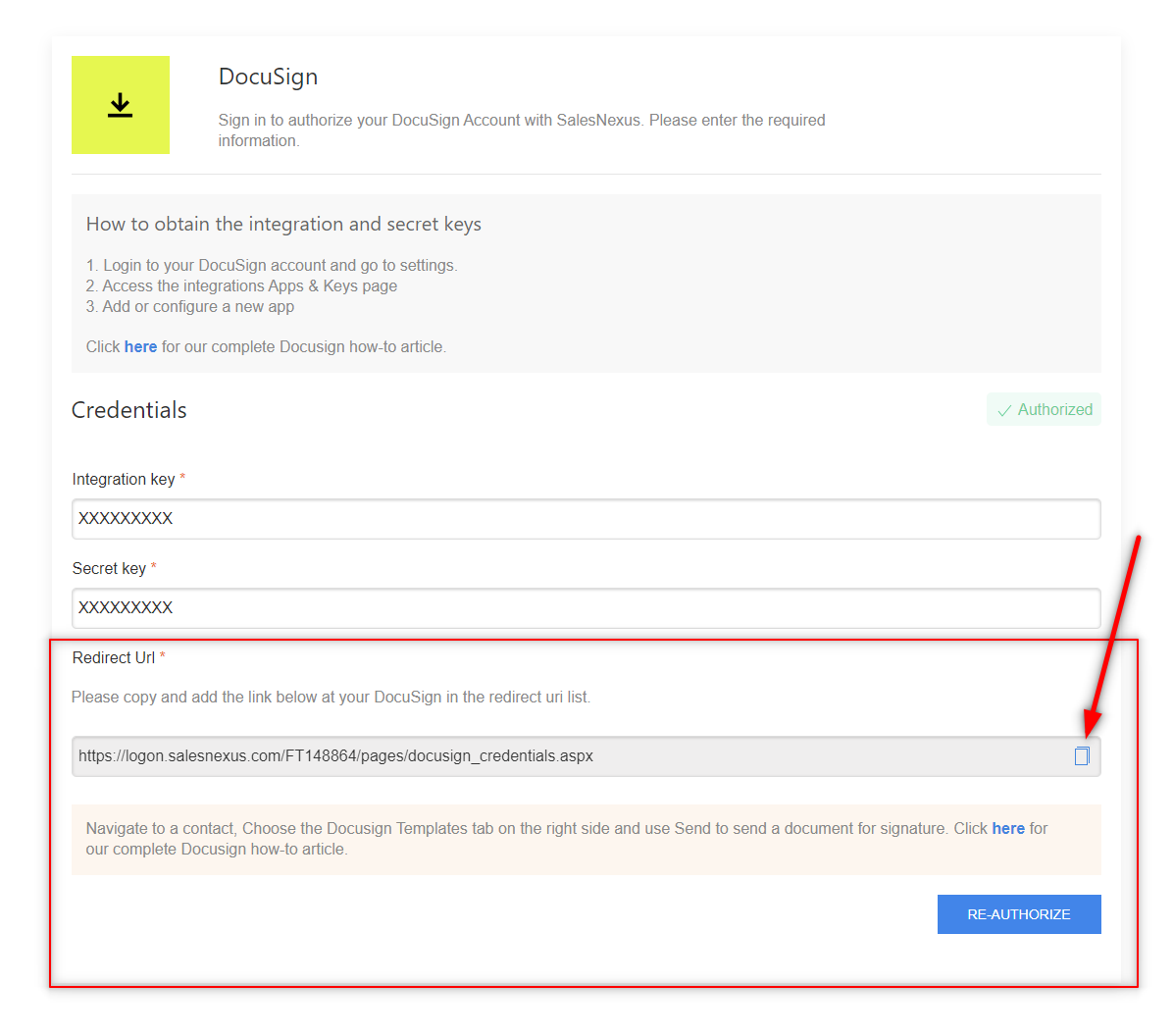Select the Redirect Url text field
The width and height of the screenshot is (1173, 1036).
[586, 756]
